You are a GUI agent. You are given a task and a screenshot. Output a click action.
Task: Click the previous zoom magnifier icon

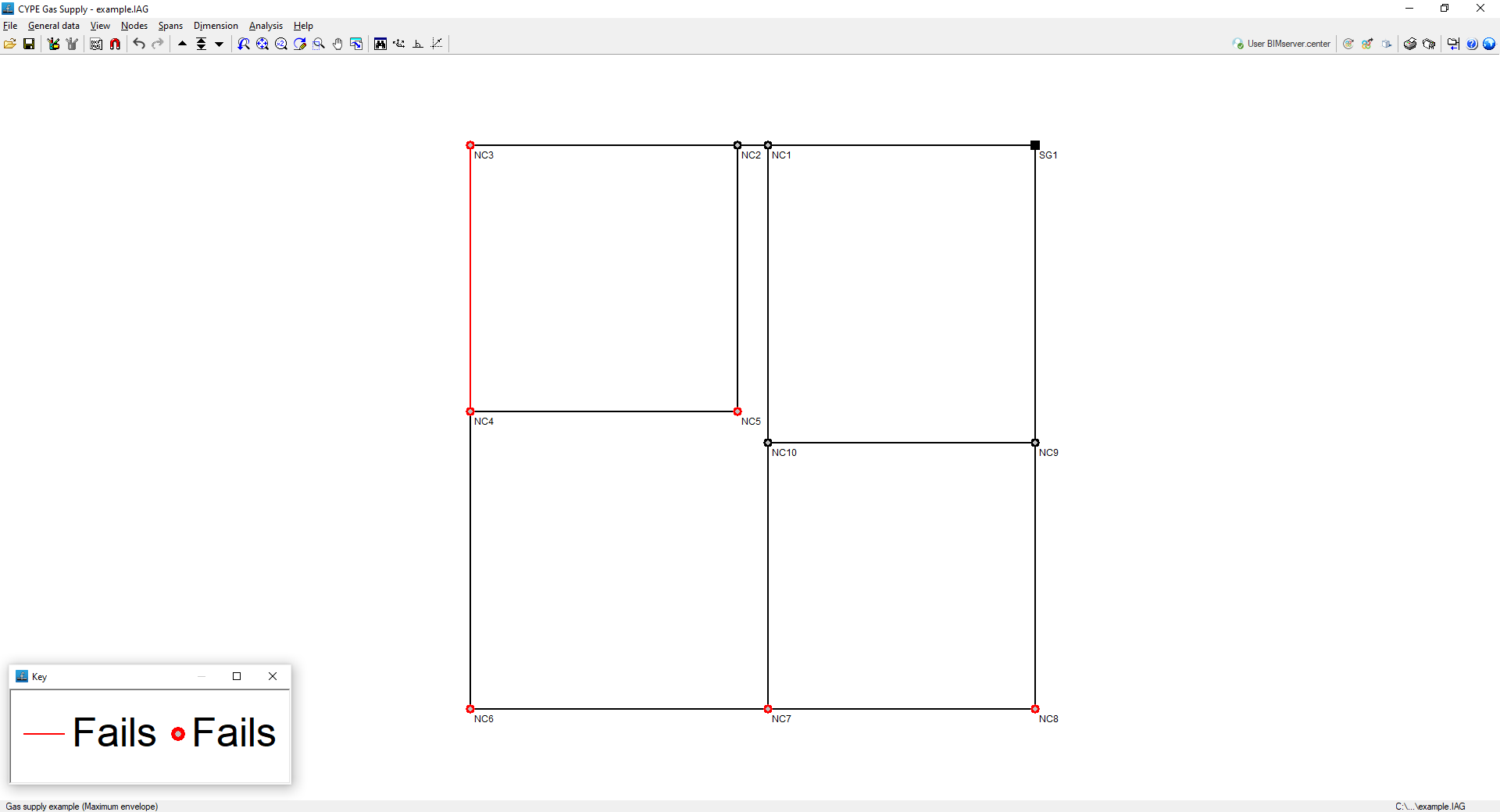(244, 44)
